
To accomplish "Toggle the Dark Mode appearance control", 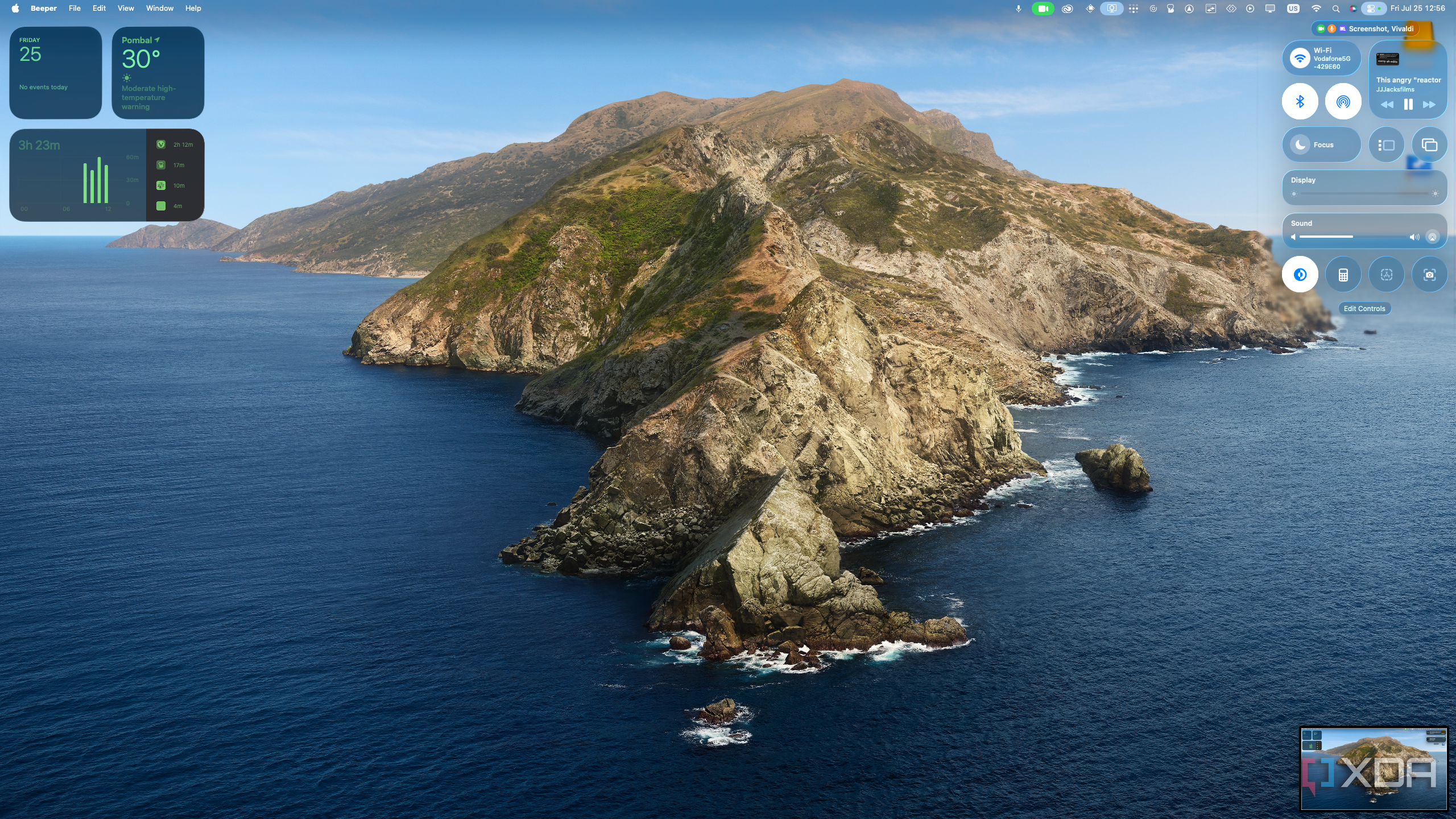I will (x=1300, y=275).
